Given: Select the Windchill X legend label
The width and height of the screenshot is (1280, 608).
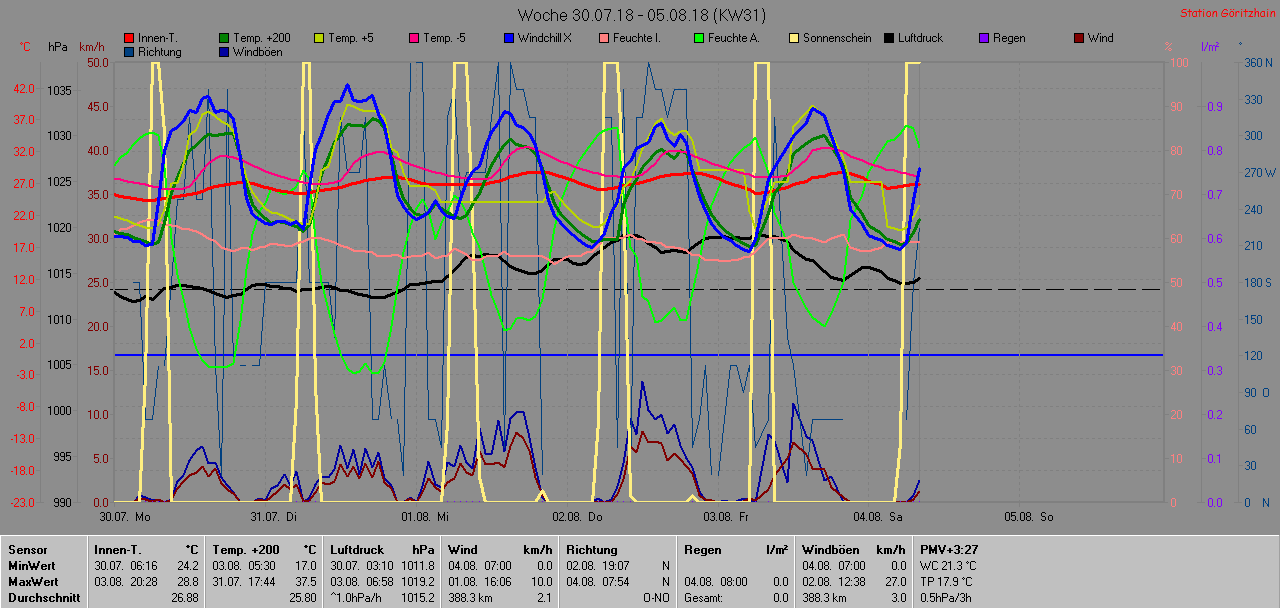Looking at the screenshot, I should click(x=545, y=38).
